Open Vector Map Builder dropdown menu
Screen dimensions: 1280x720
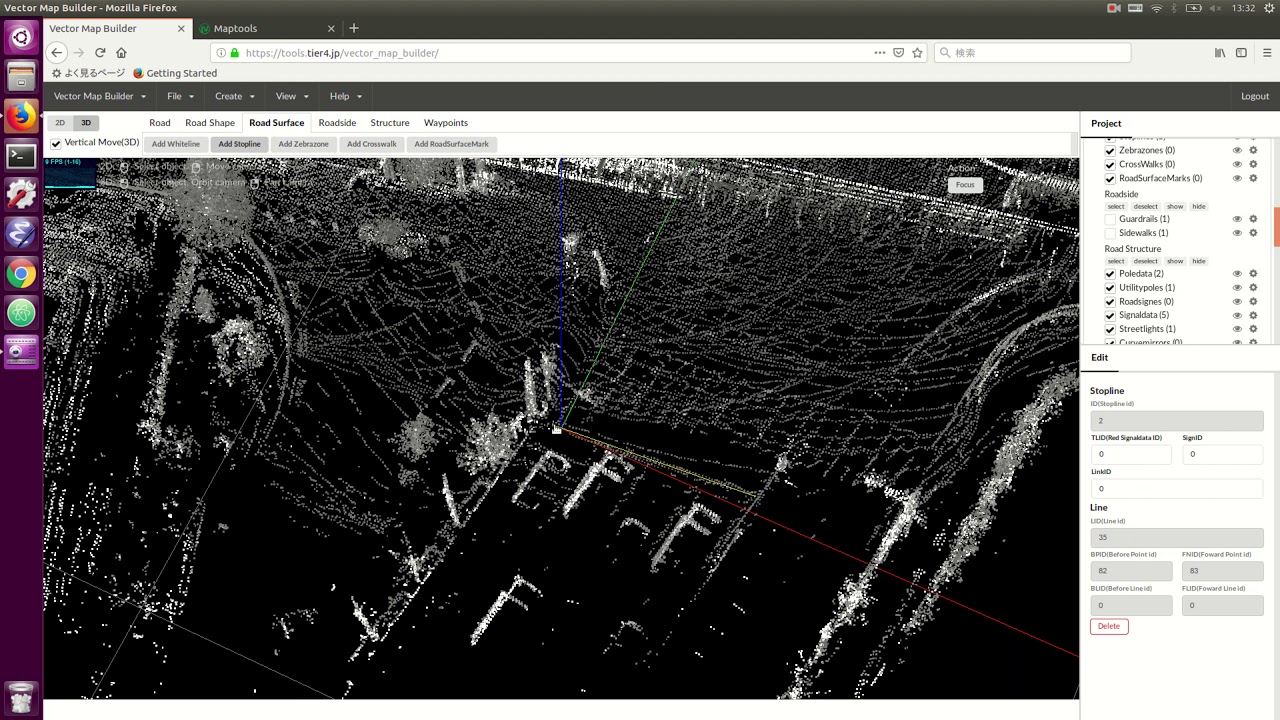(100, 96)
